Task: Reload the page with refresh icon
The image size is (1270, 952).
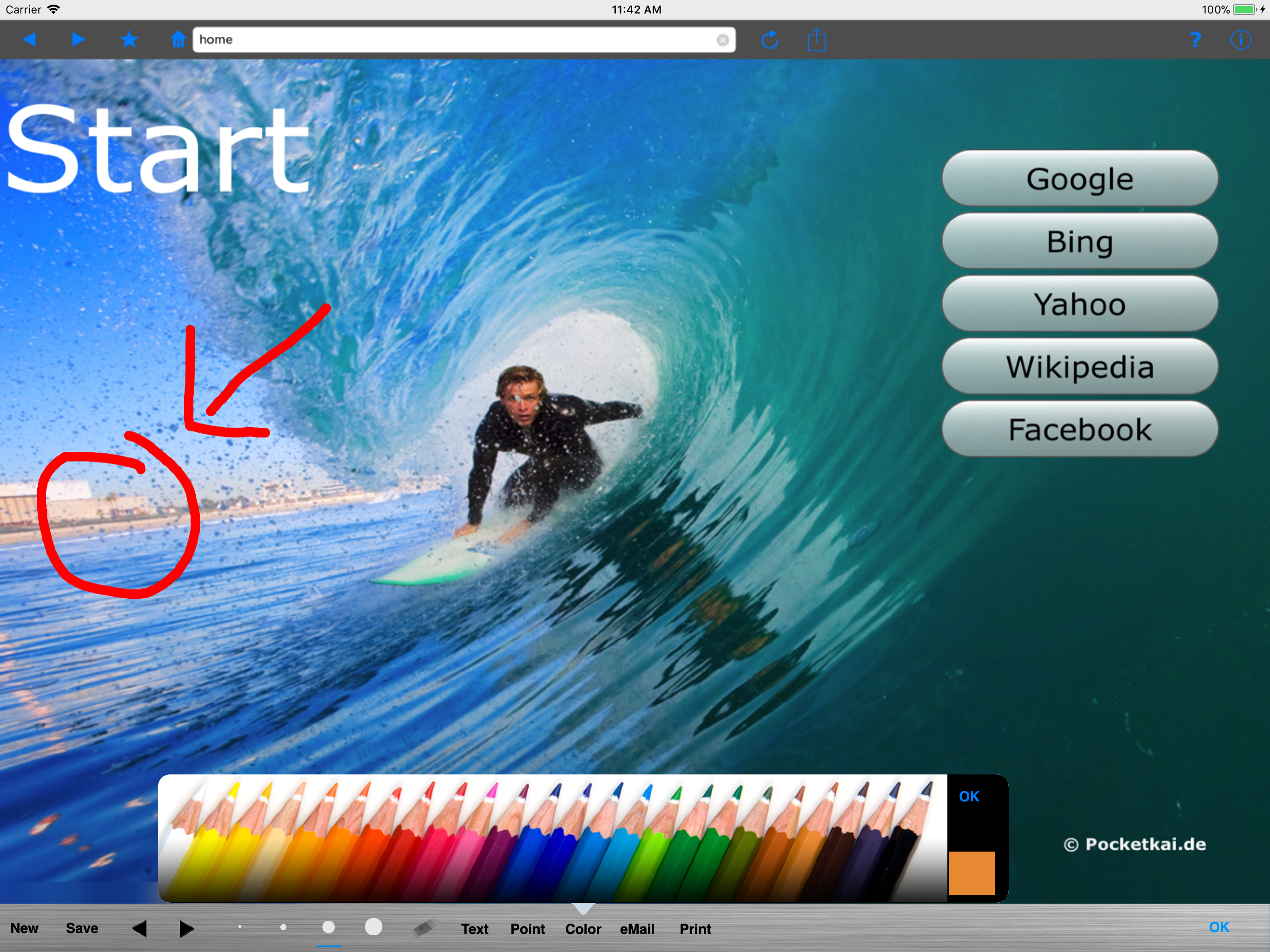Action: coord(769,40)
